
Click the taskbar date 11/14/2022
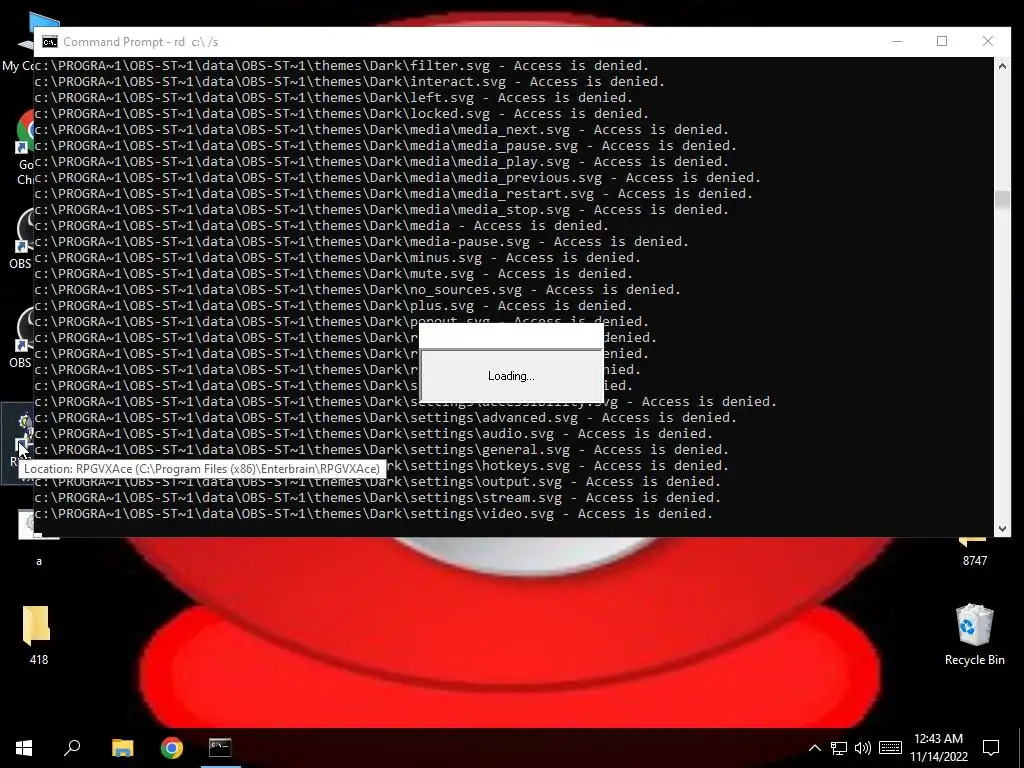tap(938, 758)
